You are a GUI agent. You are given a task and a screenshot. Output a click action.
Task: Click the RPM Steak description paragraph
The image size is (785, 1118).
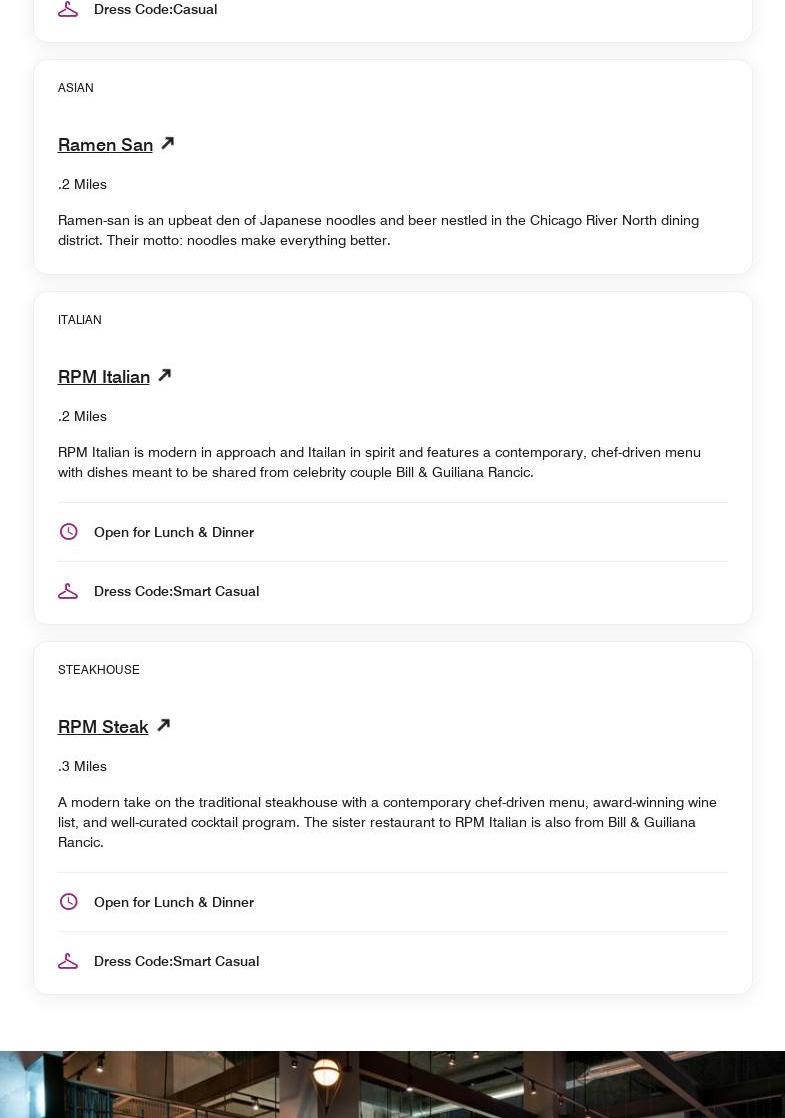[x=387, y=822]
